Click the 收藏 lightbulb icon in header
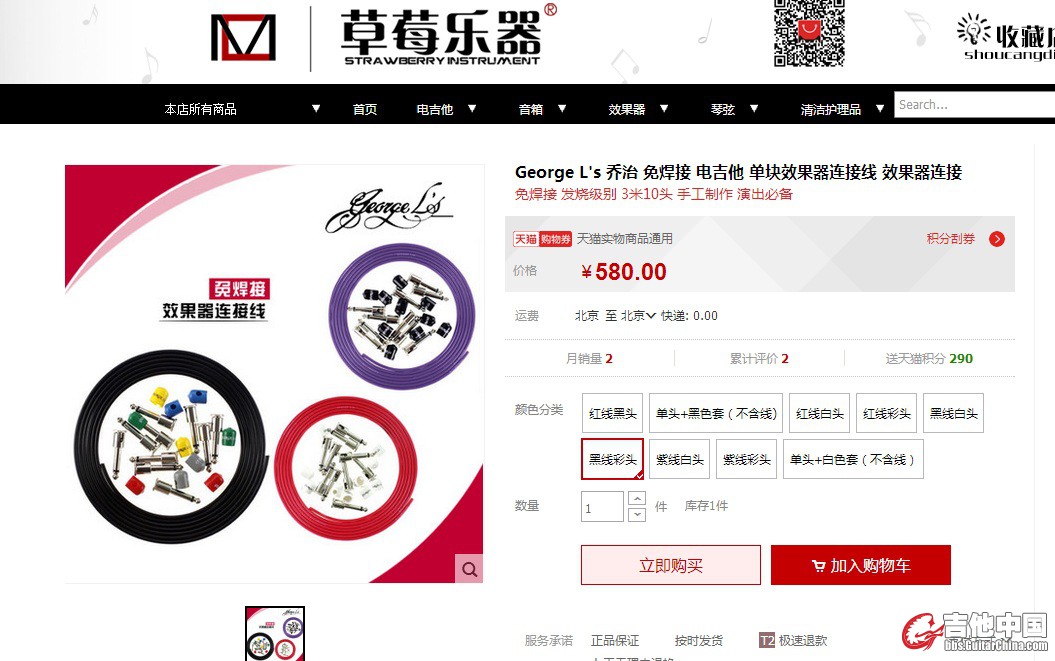Screen dimensions: 1055x661 (x=973, y=30)
